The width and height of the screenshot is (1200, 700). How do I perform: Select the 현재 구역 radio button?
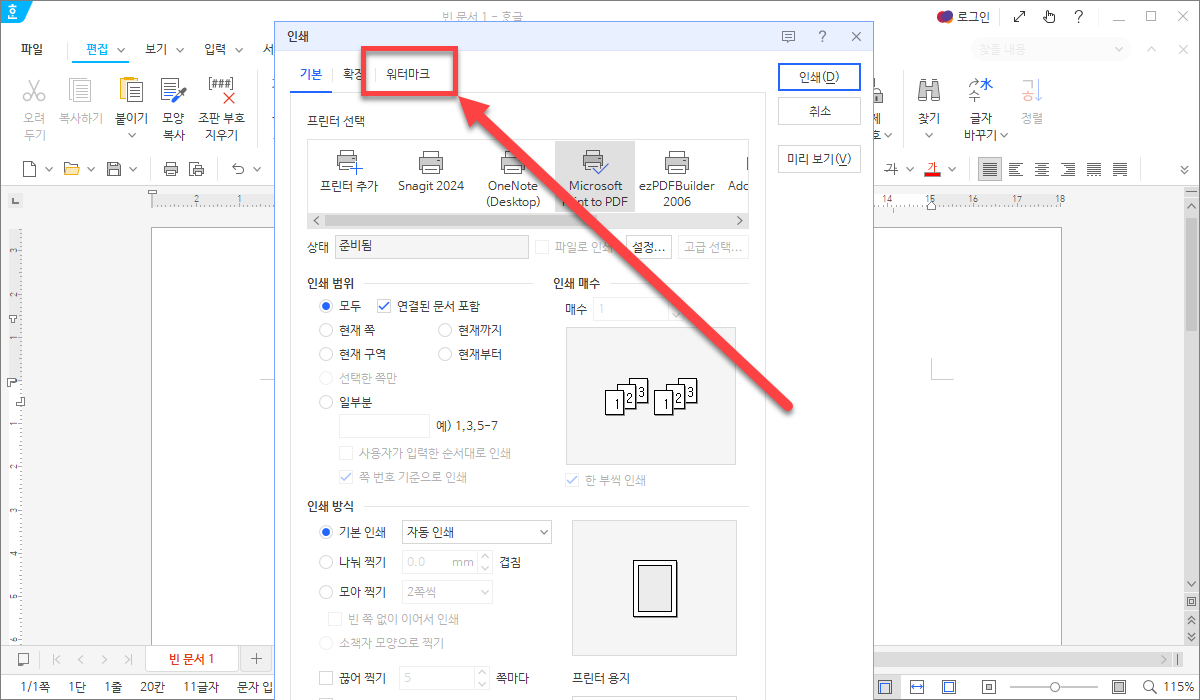point(326,354)
